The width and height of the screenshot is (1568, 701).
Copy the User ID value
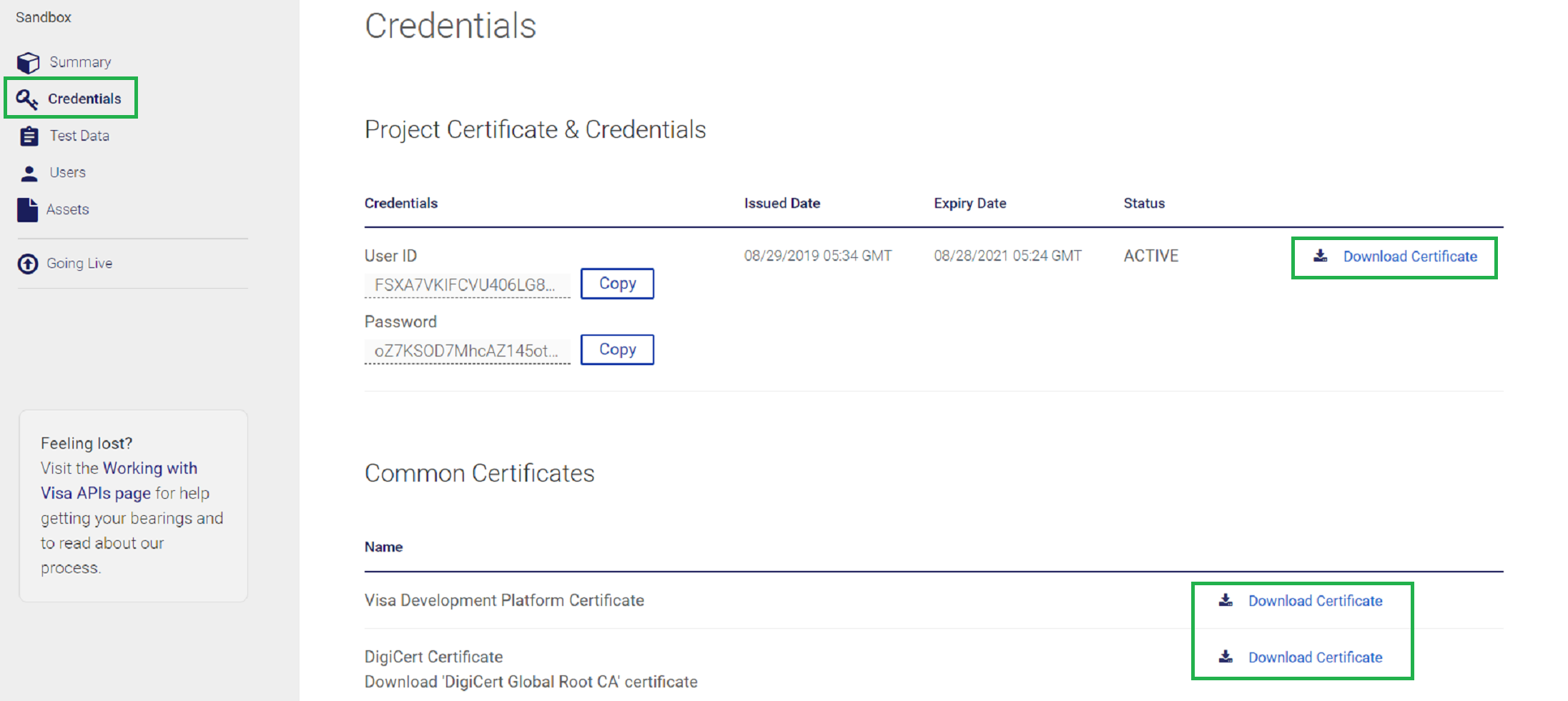[617, 284]
